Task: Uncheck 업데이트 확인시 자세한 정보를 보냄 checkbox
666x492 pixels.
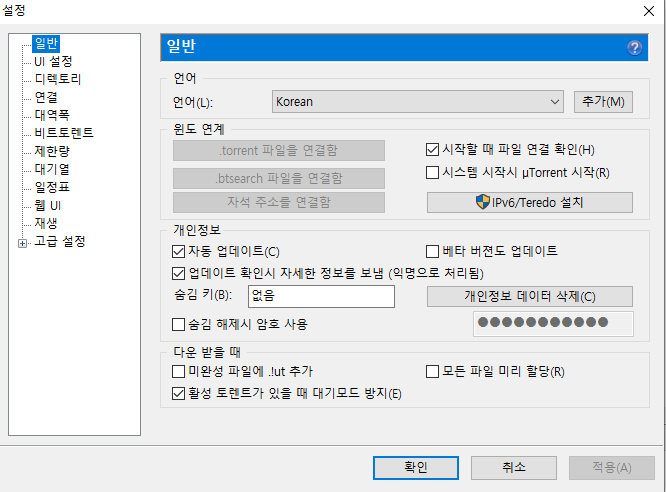Action: coord(178,273)
